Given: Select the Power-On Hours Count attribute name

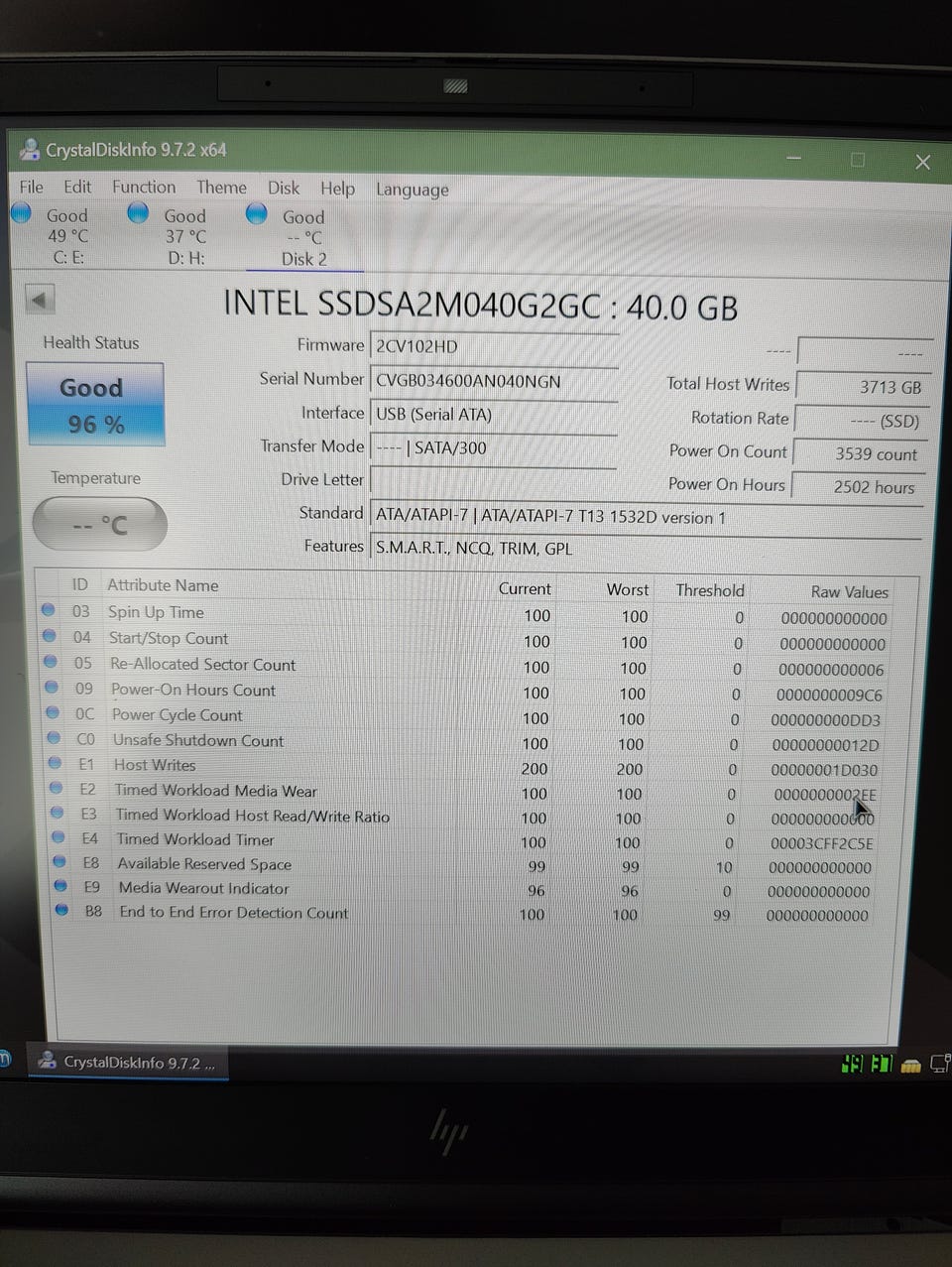Looking at the screenshot, I should (193, 690).
